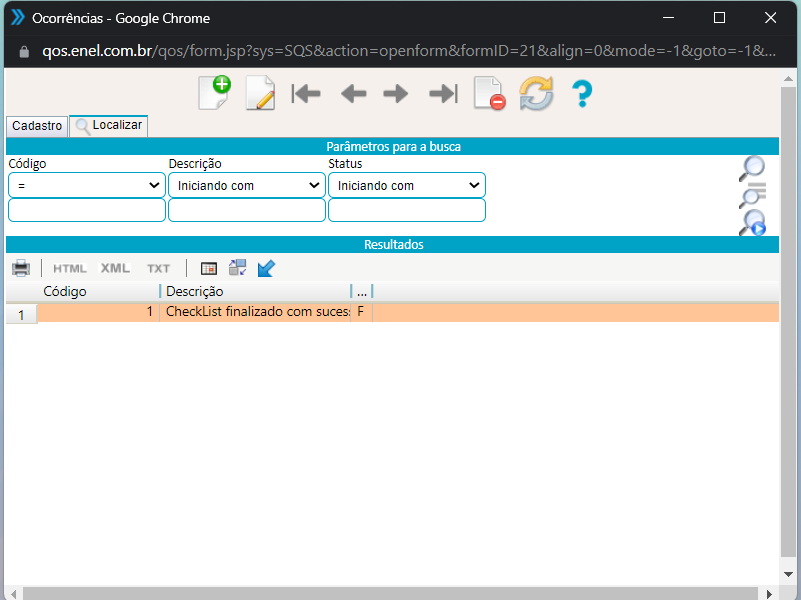
Task: Click the top magnifier search icon
Action: pyautogui.click(x=751, y=168)
